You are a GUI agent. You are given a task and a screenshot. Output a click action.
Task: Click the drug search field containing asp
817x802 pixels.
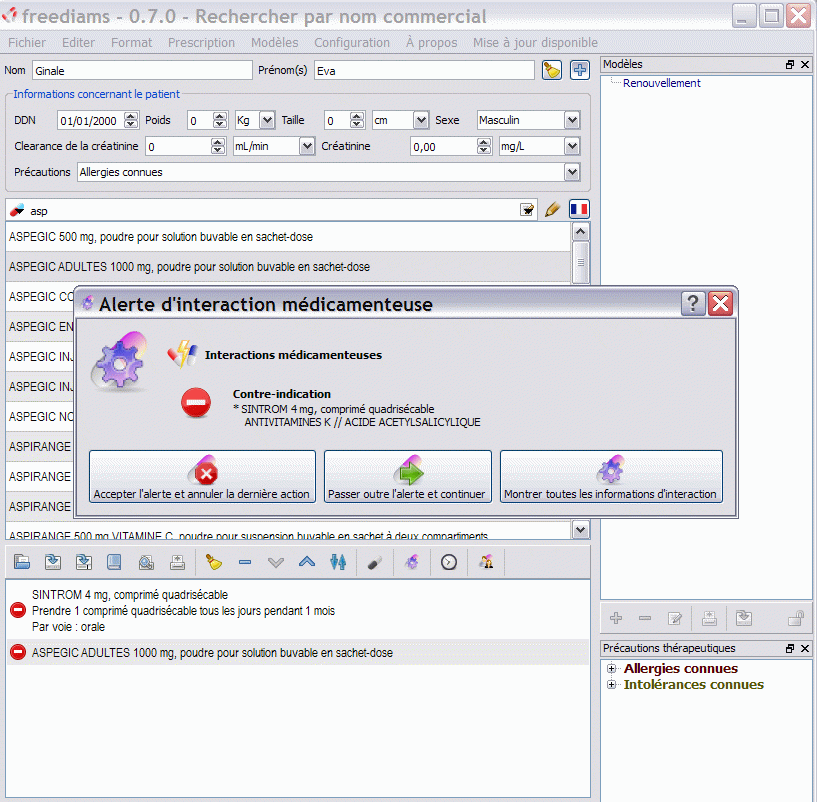click(271, 211)
